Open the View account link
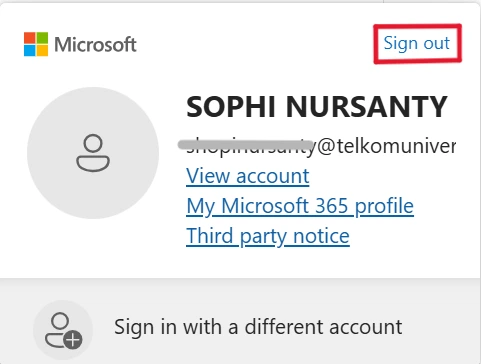Image resolution: width=481 pixels, height=364 pixels. tap(248, 176)
